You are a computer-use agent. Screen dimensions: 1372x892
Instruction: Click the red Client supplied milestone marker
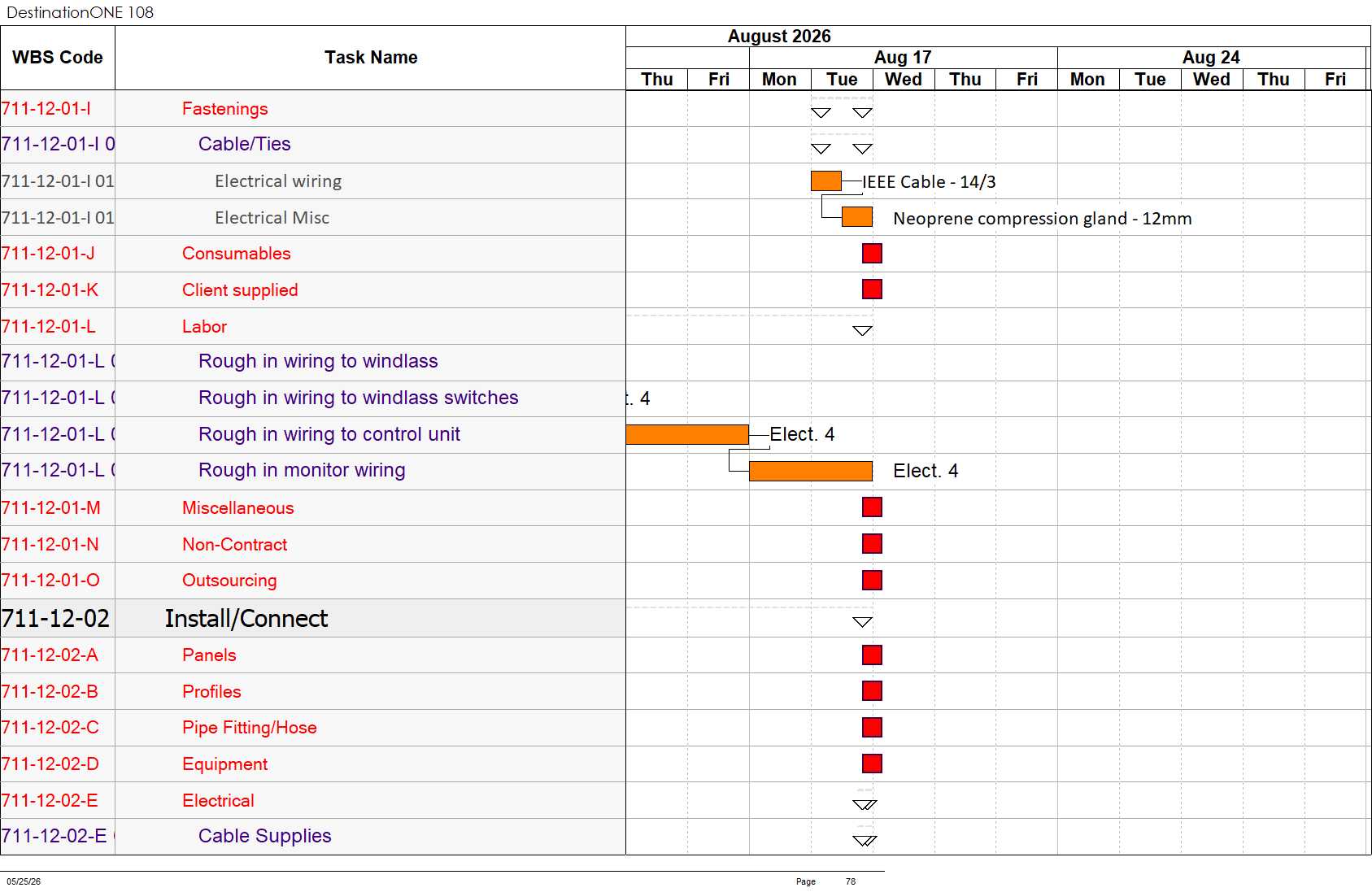pos(872,289)
